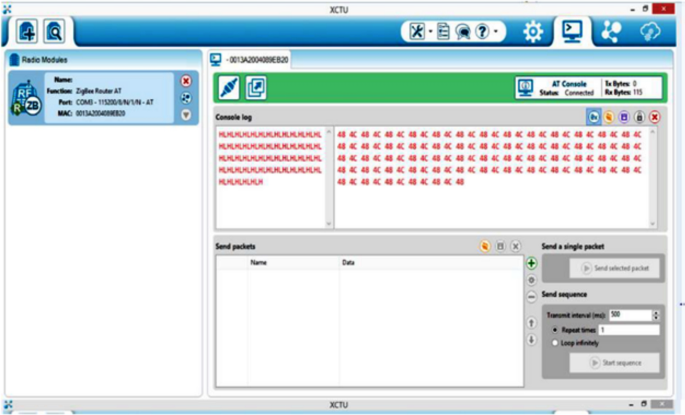Add a new packet with green plus
The image size is (685, 415).
tap(531, 263)
